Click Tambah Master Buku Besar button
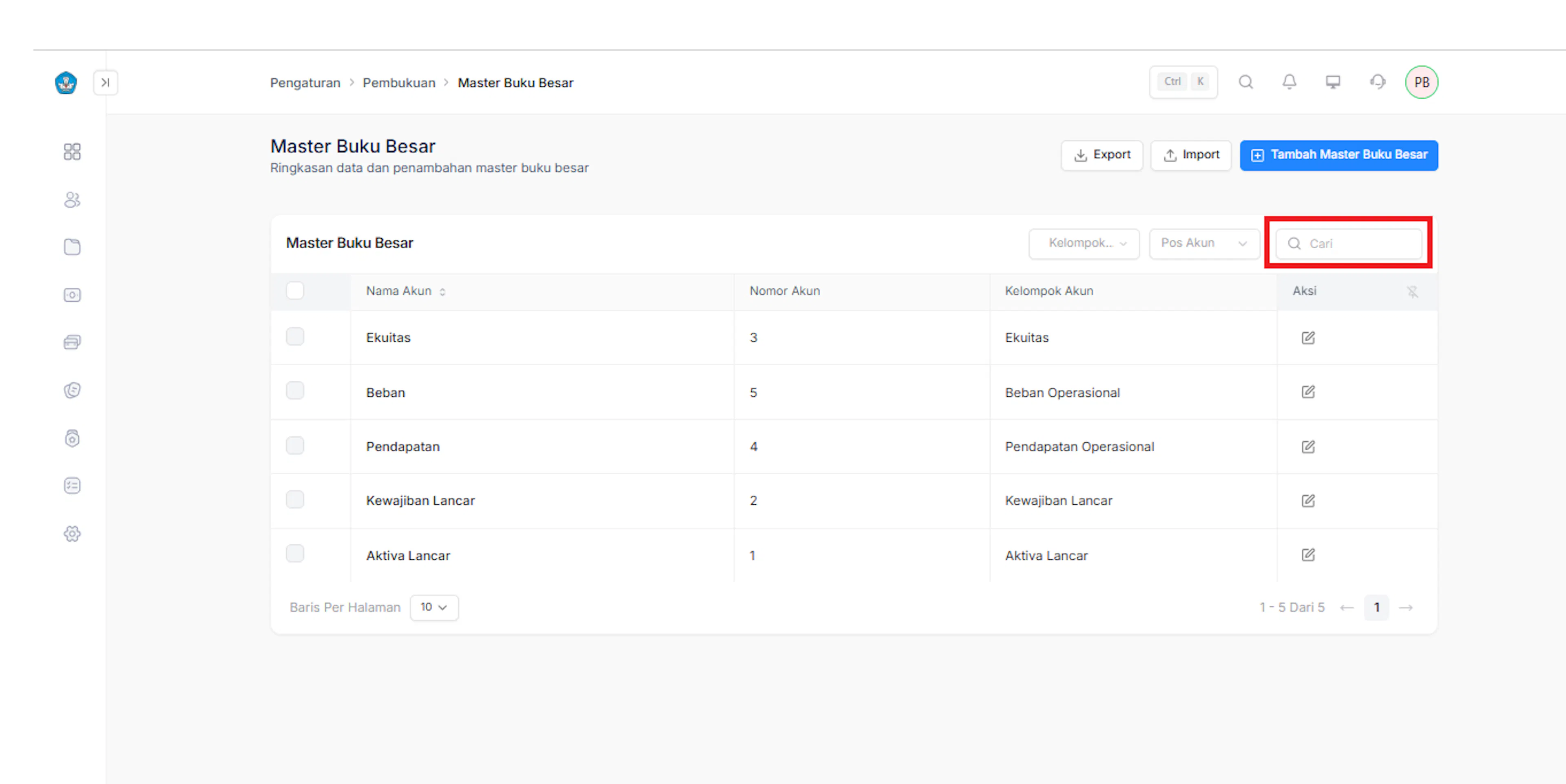Image resolution: width=1566 pixels, height=784 pixels. pyautogui.click(x=1338, y=155)
